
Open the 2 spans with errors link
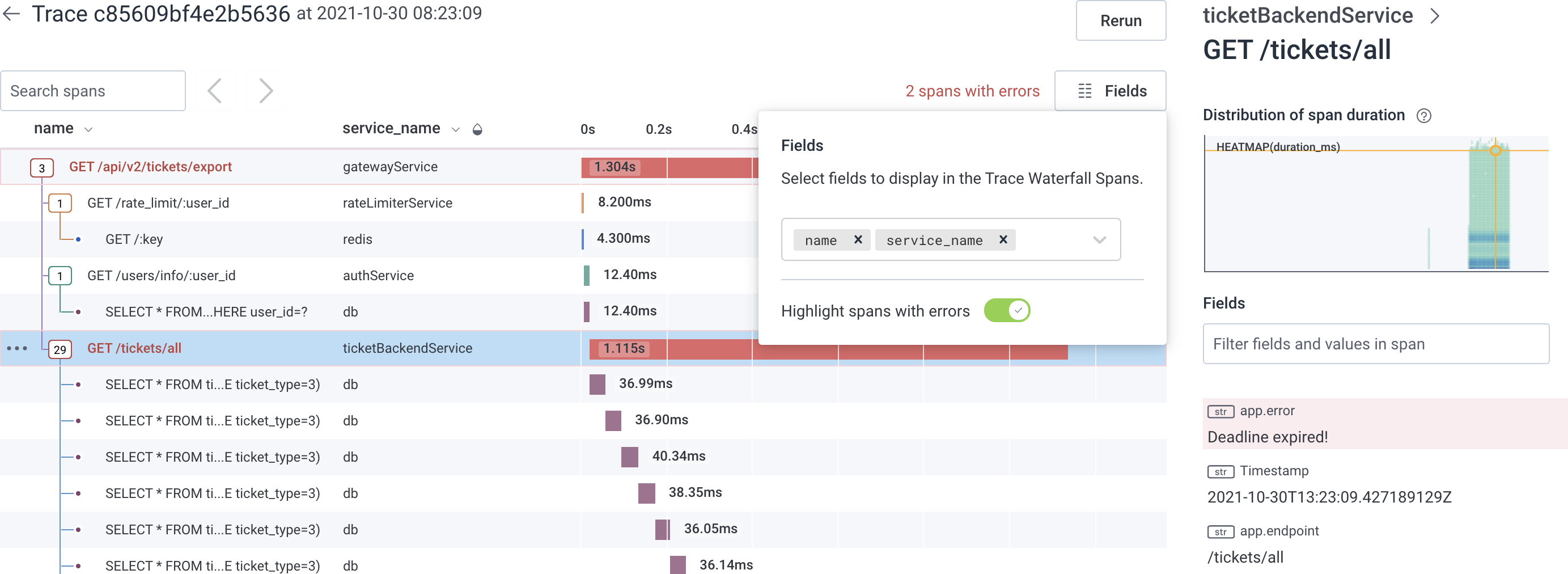[972, 90]
